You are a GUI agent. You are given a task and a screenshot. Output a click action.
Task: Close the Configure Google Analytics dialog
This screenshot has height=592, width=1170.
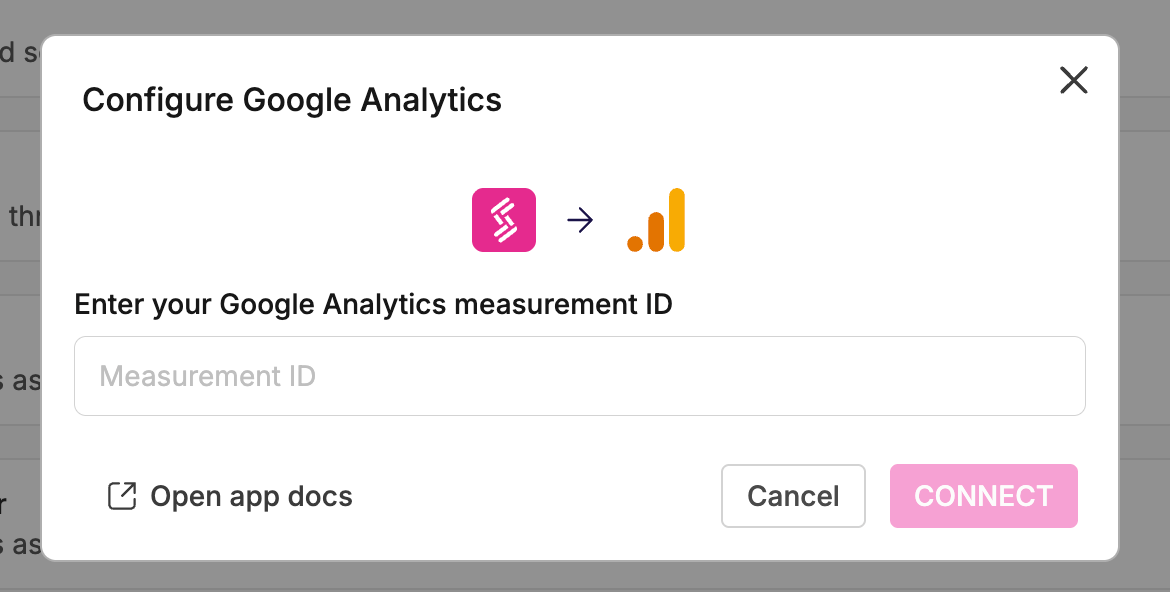pos(1073,80)
